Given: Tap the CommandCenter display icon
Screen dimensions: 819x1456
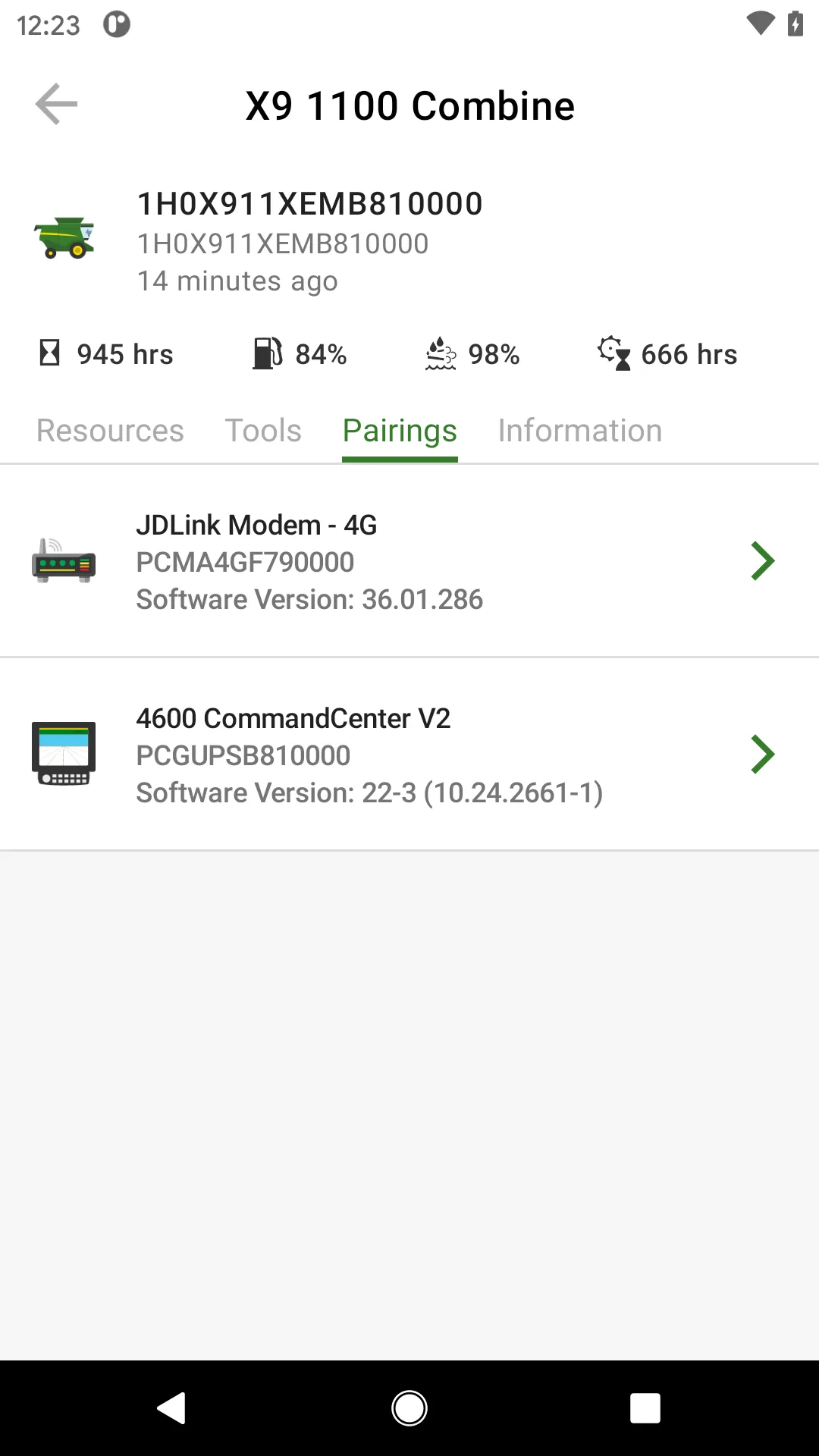Looking at the screenshot, I should pyautogui.click(x=64, y=755).
